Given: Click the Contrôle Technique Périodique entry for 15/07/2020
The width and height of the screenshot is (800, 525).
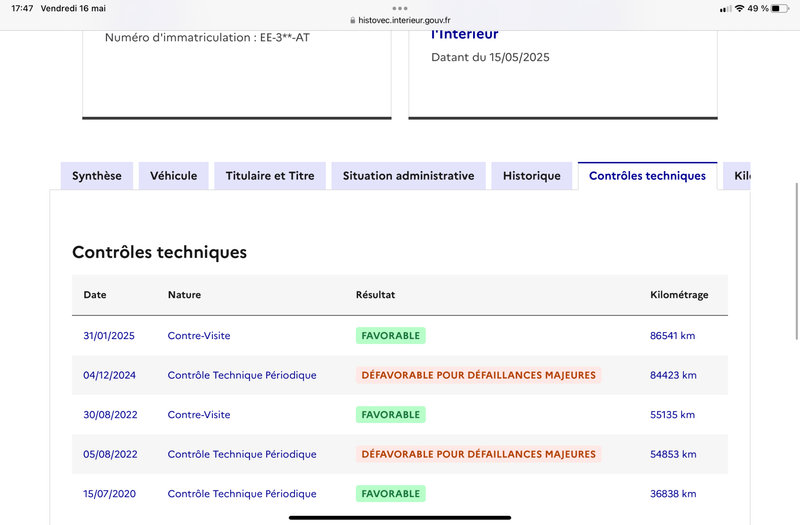Looking at the screenshot, I should (x=242, y=494).
